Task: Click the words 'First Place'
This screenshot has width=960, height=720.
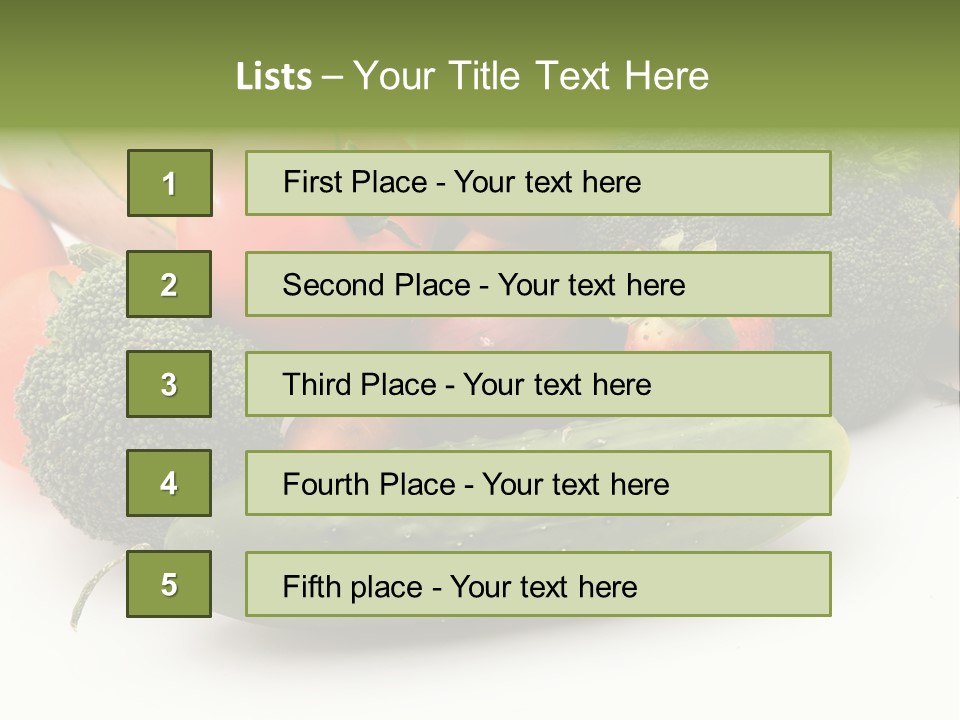Action: (x=355, y=182)
